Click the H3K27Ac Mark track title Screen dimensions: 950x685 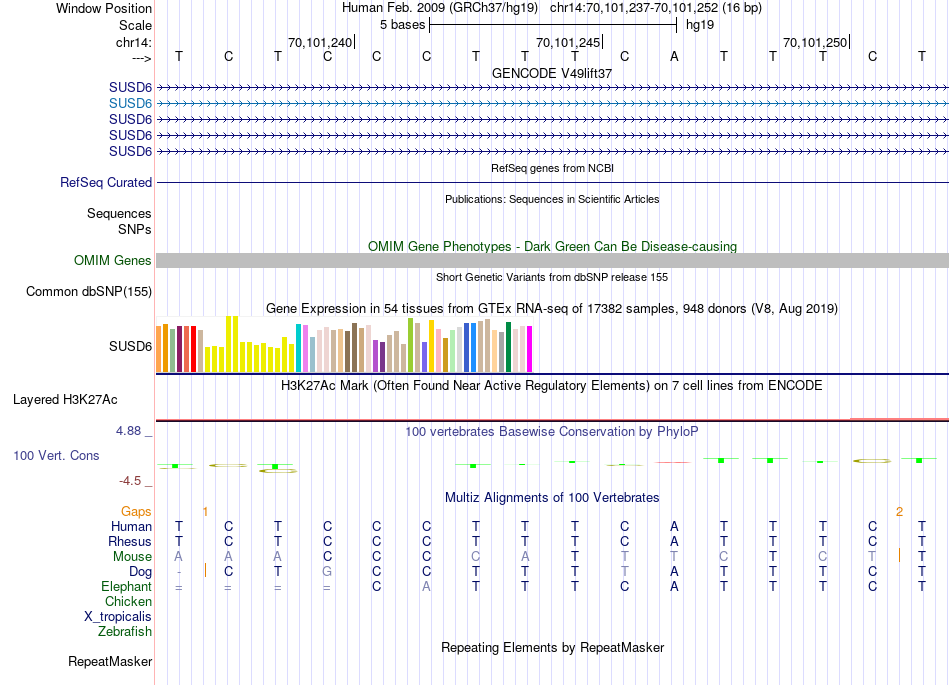pyautogui.click(x=552, y=386)
